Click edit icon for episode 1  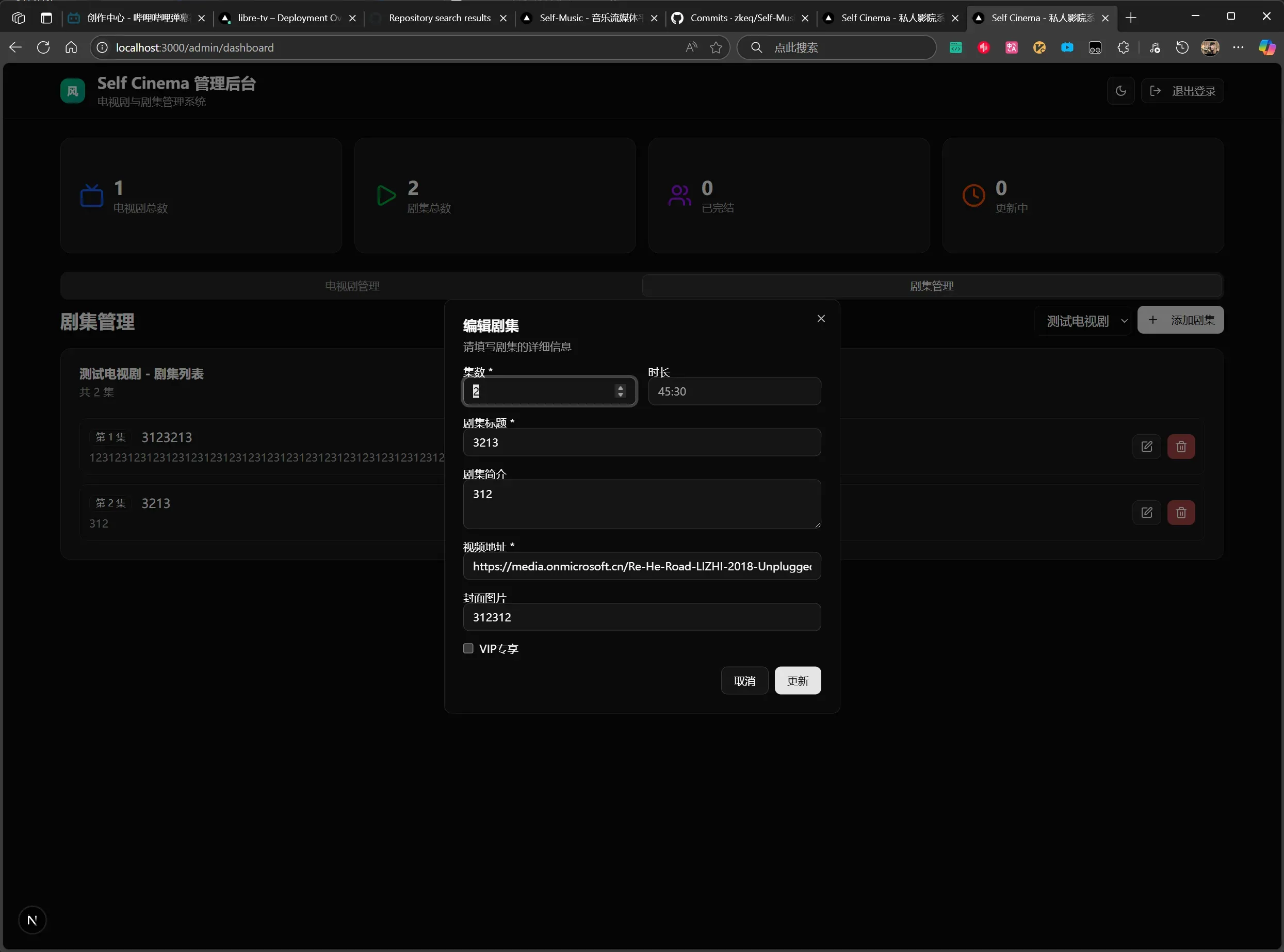(1146, 447)
